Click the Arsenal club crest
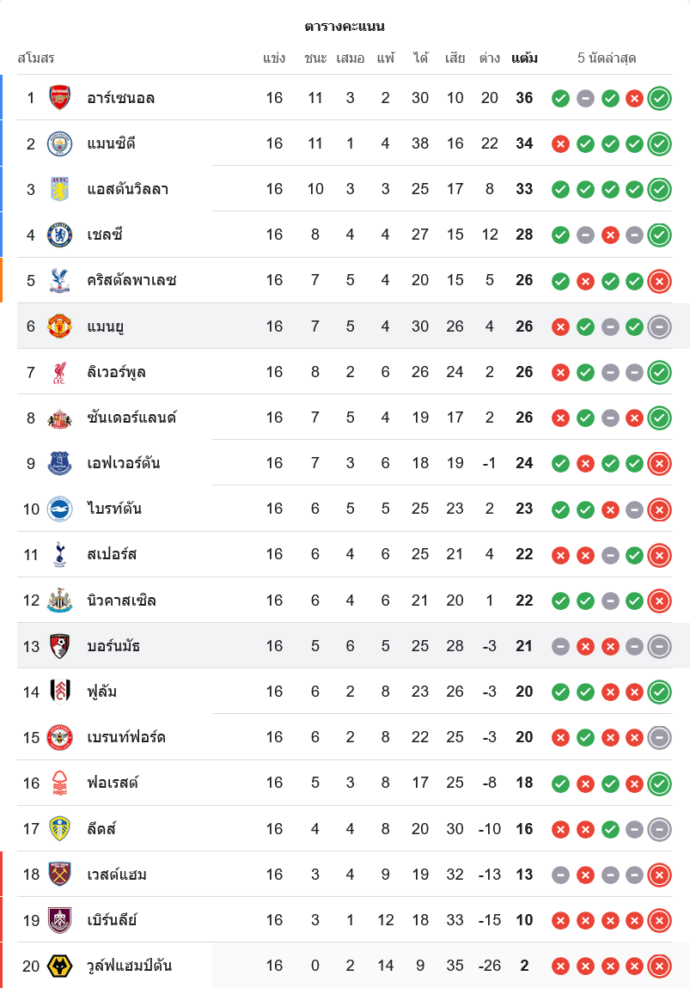The height and width of the screenshot is (1000, 690). pos(60,98)
